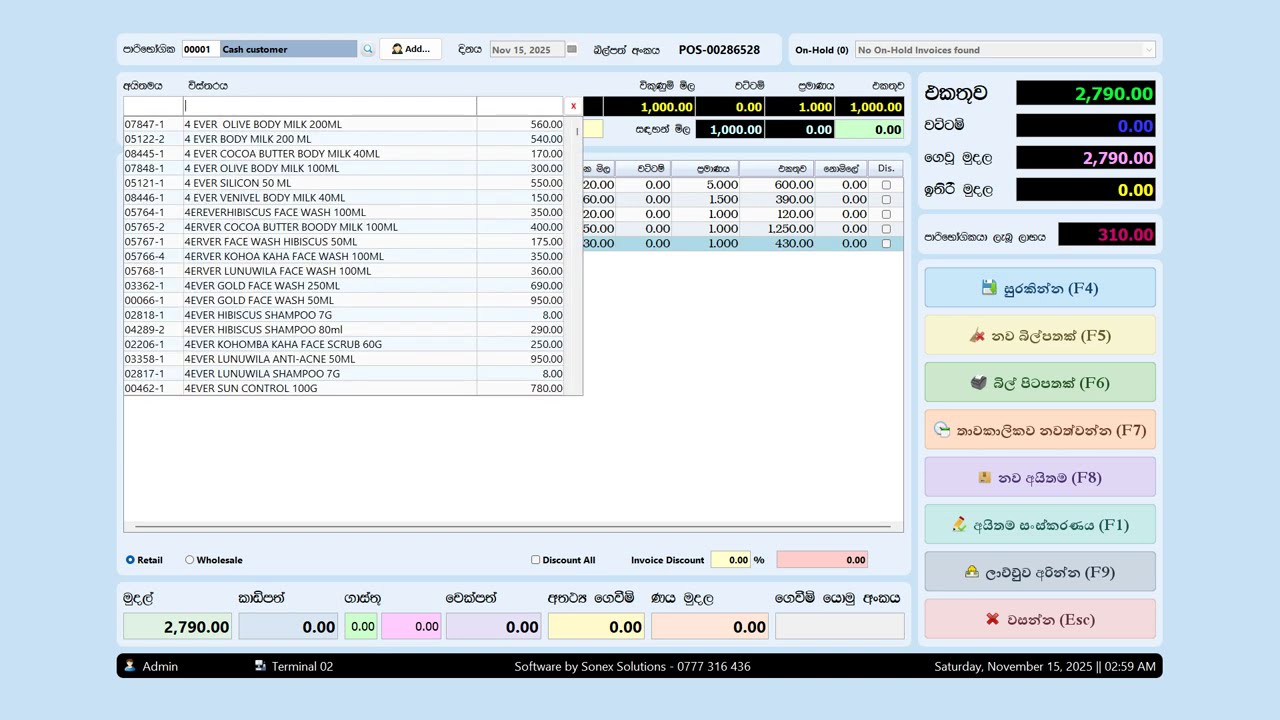Select 4EVER GOLD FACE WASH 50ML

[x=344, y=300]
